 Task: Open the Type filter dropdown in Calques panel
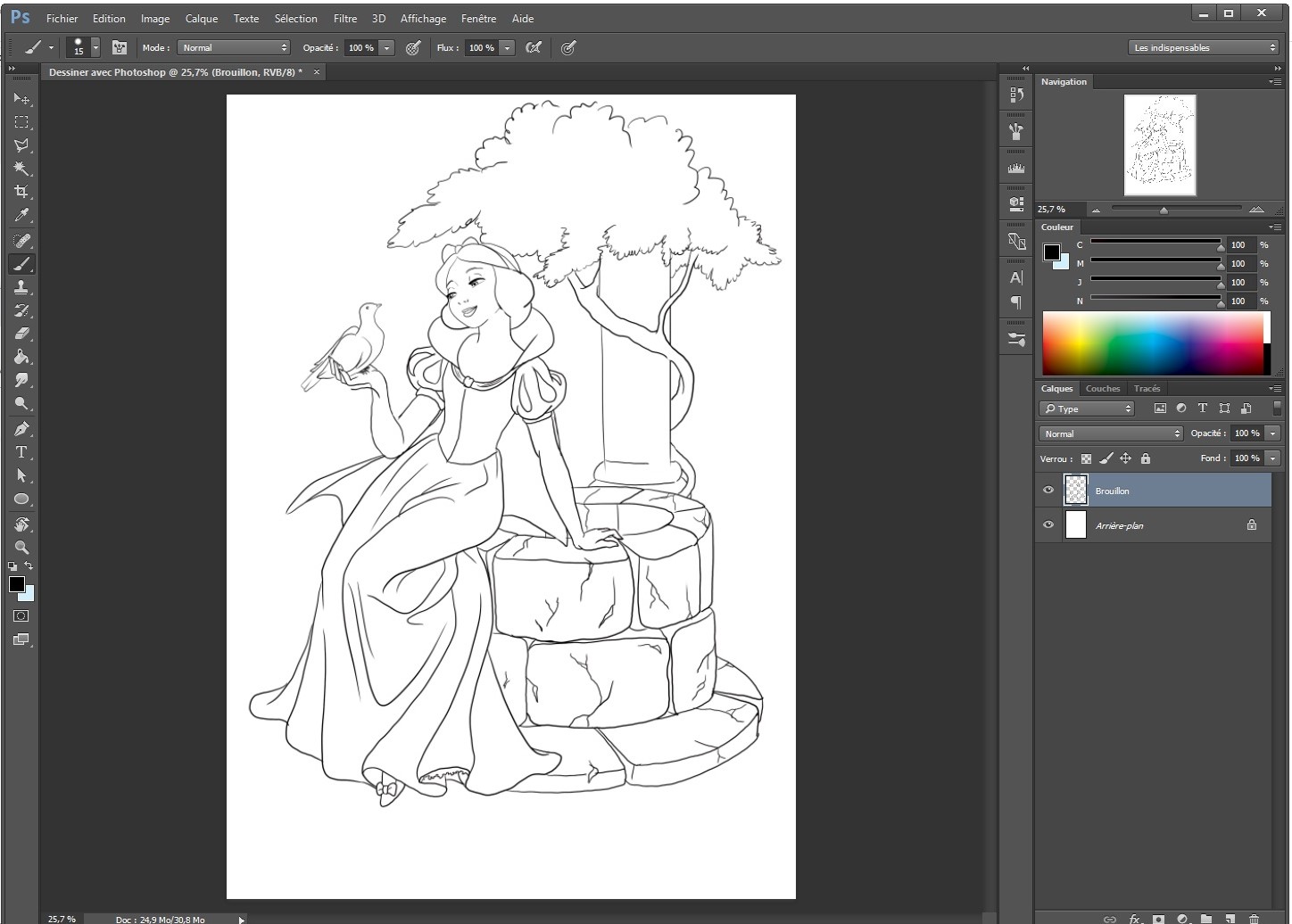[1085, 408]
